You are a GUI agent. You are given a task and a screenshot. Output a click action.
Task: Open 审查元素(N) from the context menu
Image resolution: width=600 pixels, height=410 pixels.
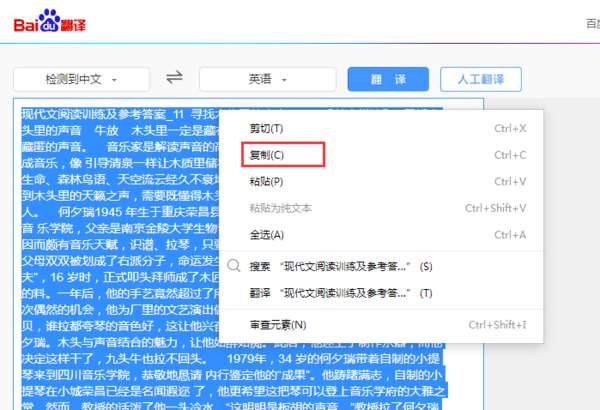(x=382, y=325)
